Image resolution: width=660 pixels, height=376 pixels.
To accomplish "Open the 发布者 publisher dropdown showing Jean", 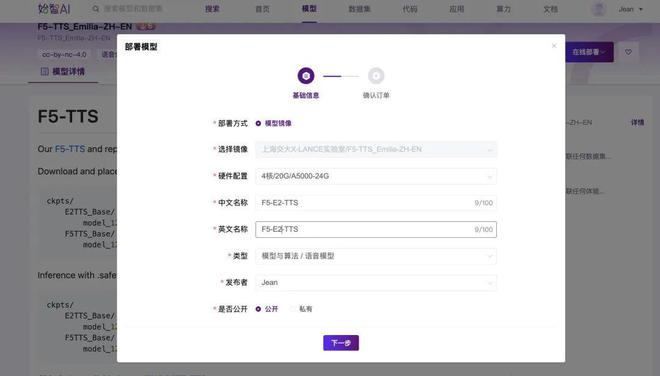I will pyautogui.click(x=376, y=283).
